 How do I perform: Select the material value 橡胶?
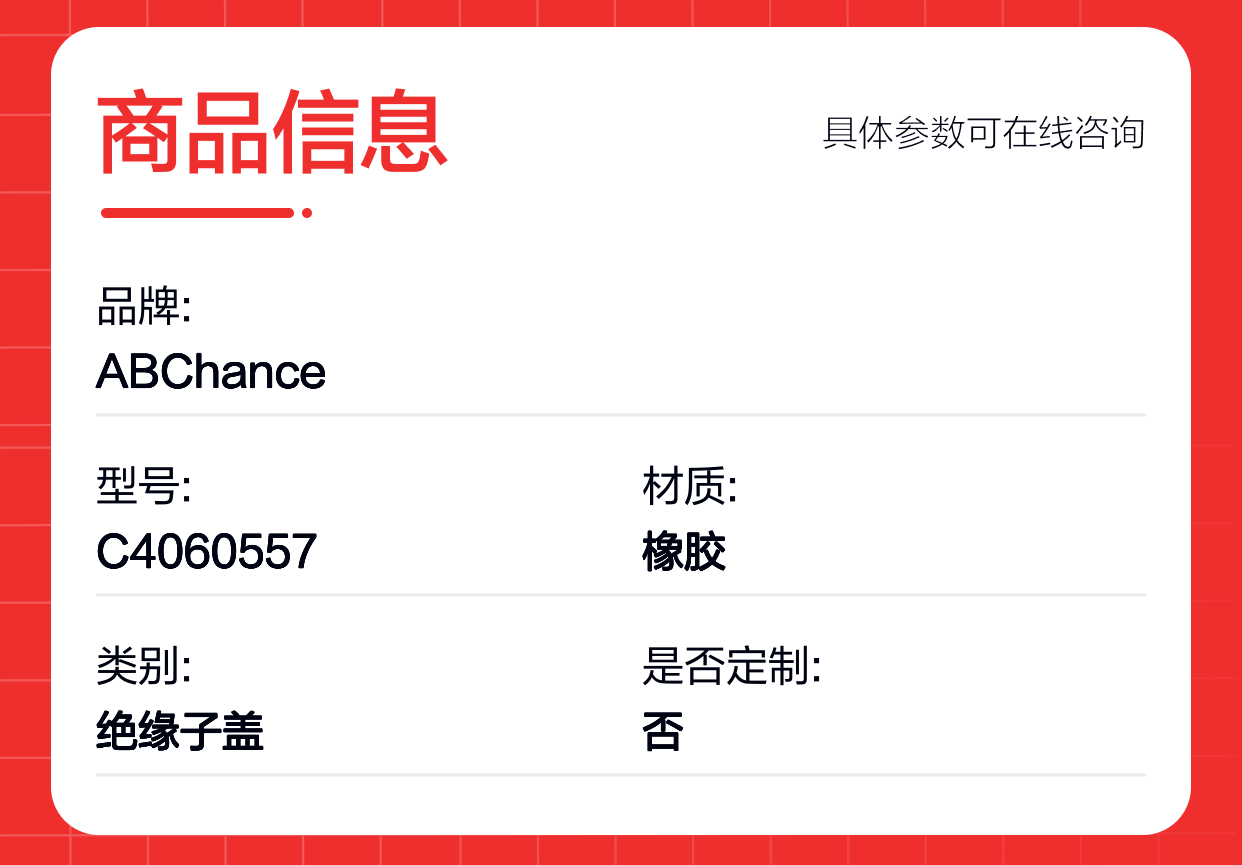tap(684, 552)
